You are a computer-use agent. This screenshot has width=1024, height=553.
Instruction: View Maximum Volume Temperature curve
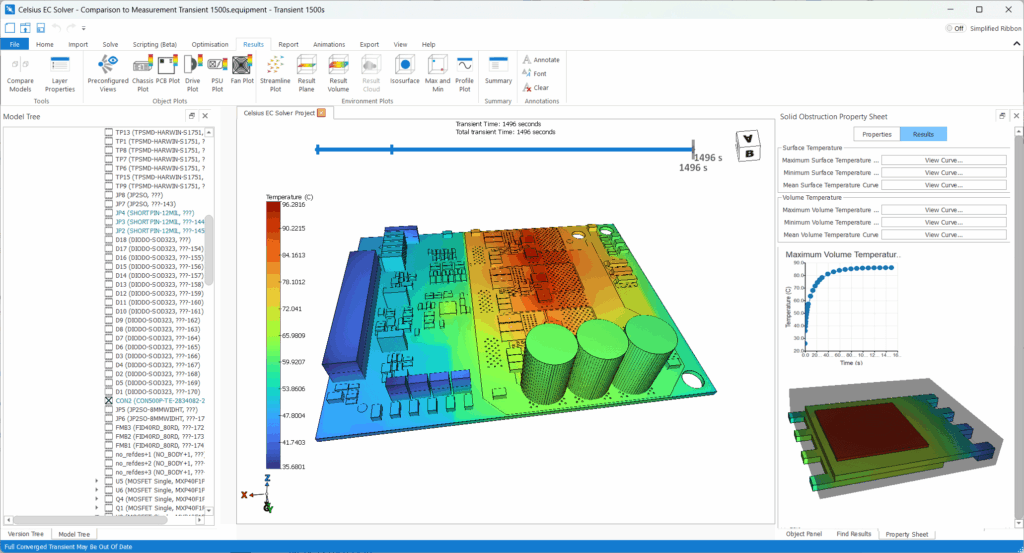point(944,210)
